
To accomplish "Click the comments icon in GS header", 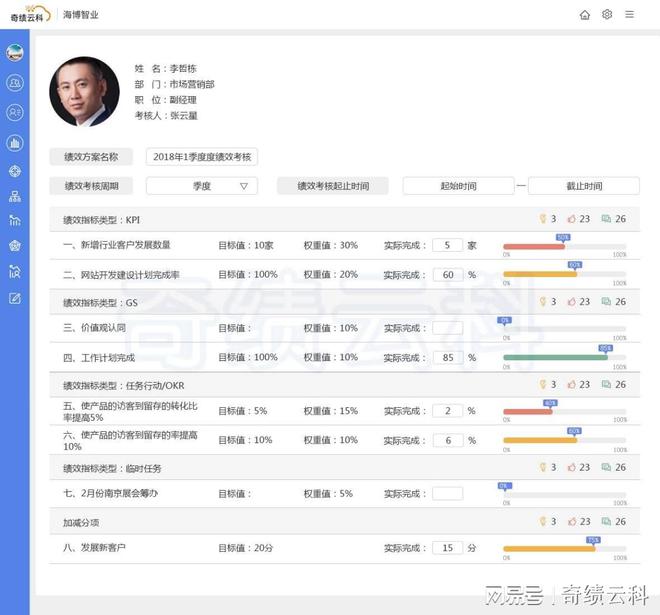I will (606, 302).
